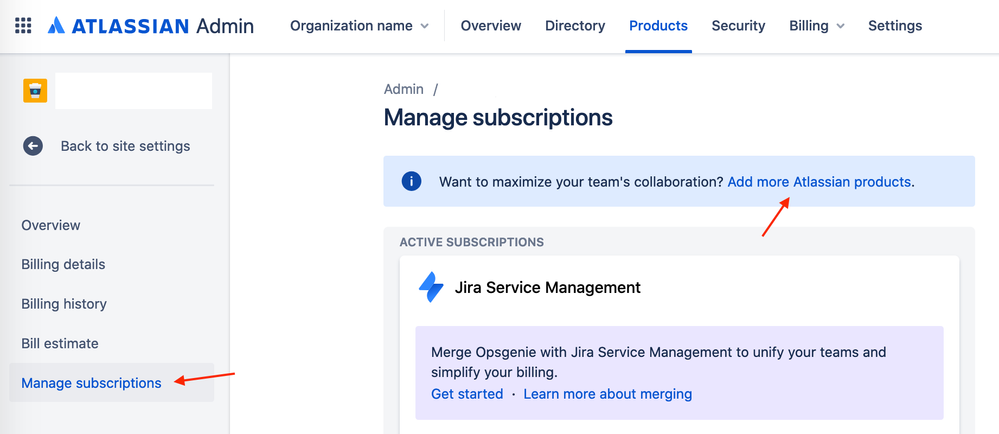The width and height of the screenshot is (999, 434).
Task: Go to the Security tab
Action: click(738, 26)
